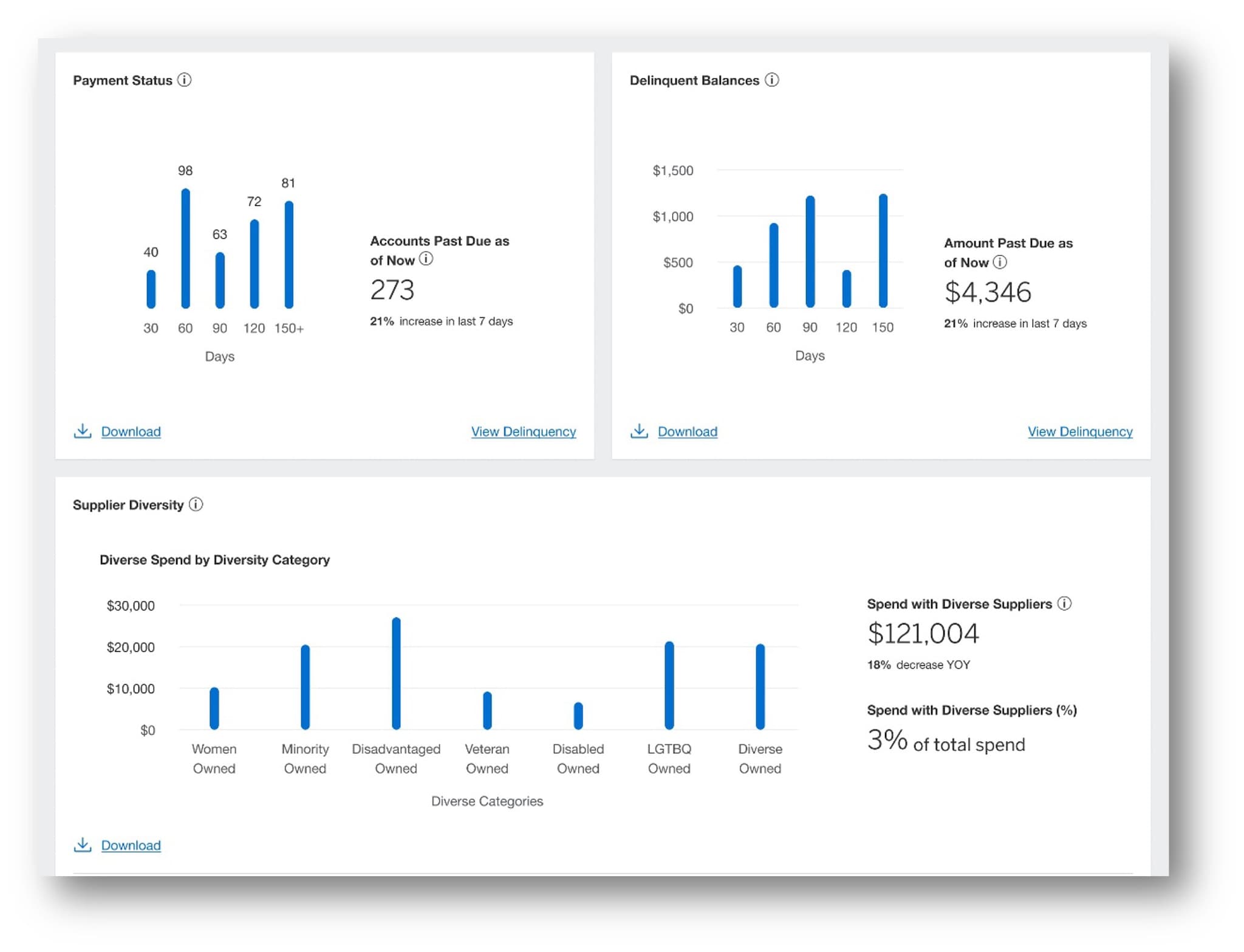Viewport: 1244px width, 952px height.
Task: Open View Delinquency in Payment Status card
Action: tap(523, 431)
